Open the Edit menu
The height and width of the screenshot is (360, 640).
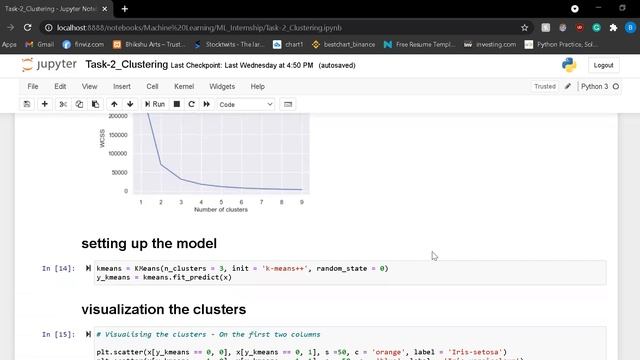60,87
